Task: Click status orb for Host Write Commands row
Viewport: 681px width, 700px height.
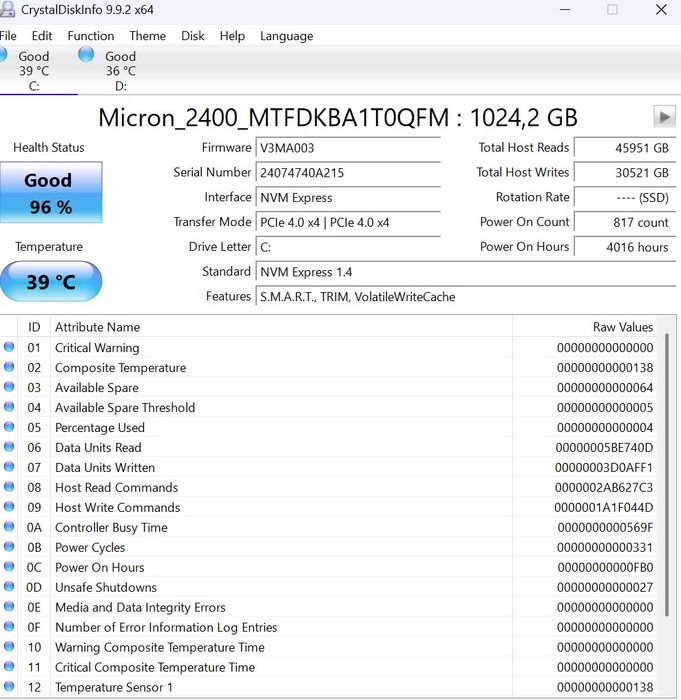Action: tap(9, 506)
